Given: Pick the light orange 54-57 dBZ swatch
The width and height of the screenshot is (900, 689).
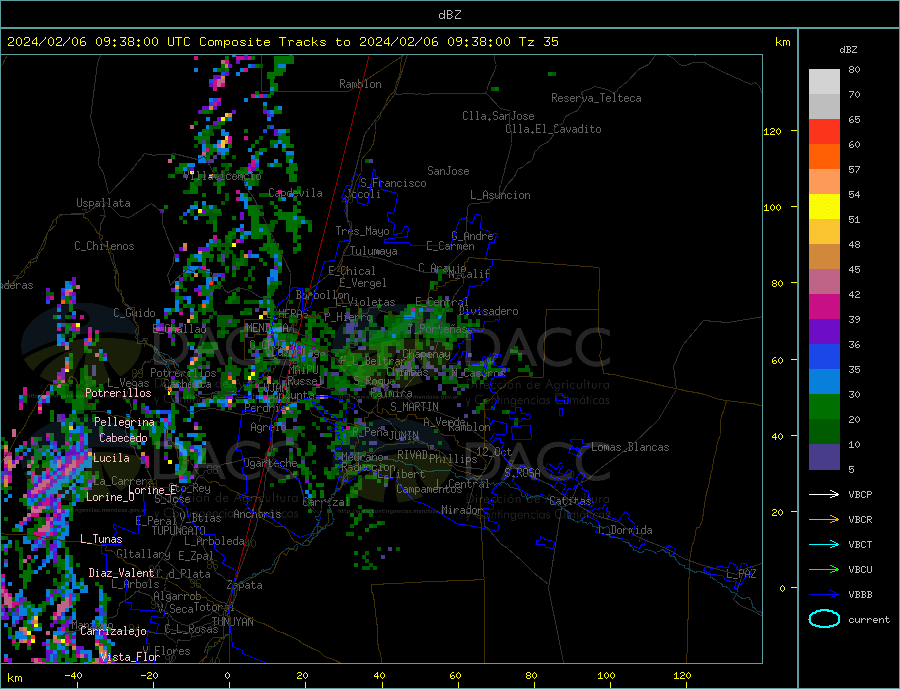Looking at the screenshot, I should pyautogui.click(x=824, y=182).
